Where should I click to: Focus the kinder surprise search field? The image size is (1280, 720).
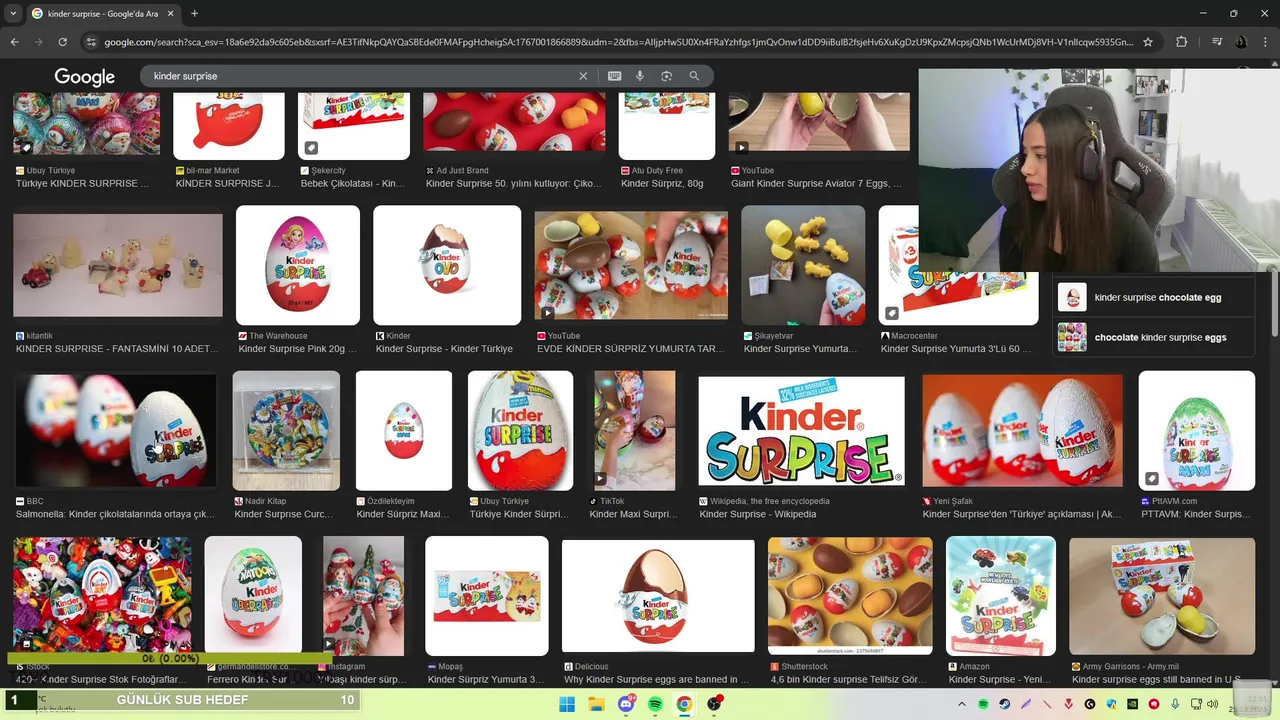360,76
